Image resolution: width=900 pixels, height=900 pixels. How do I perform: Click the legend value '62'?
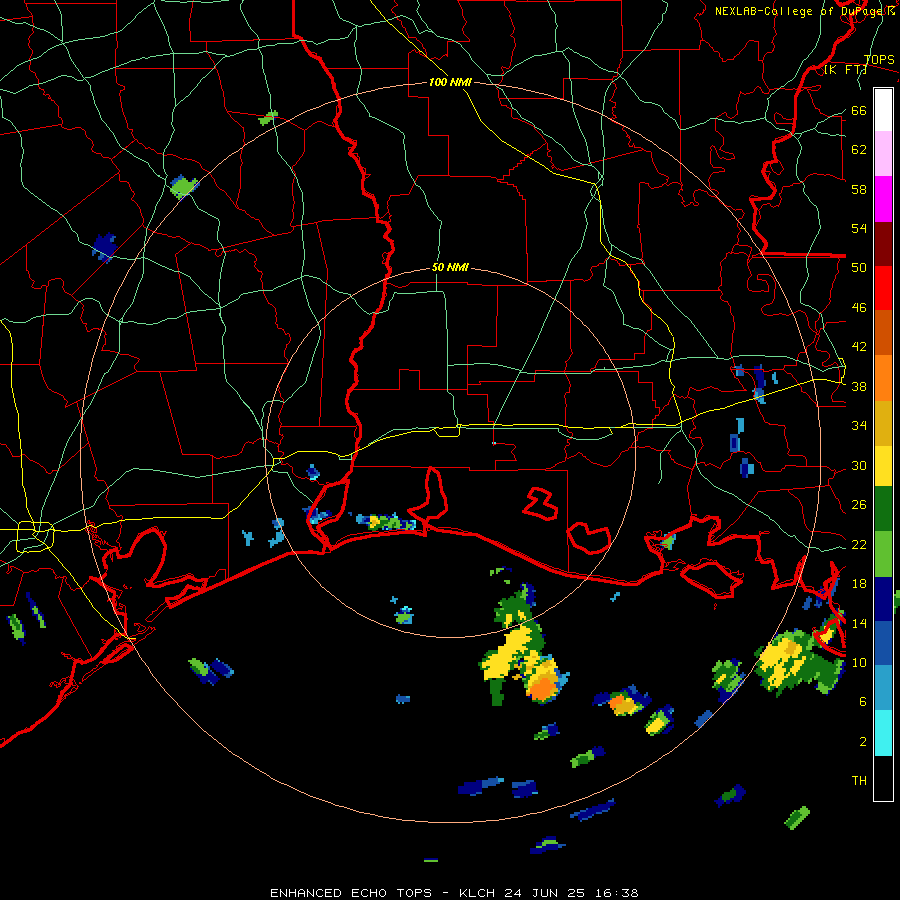tap(859, 150)
